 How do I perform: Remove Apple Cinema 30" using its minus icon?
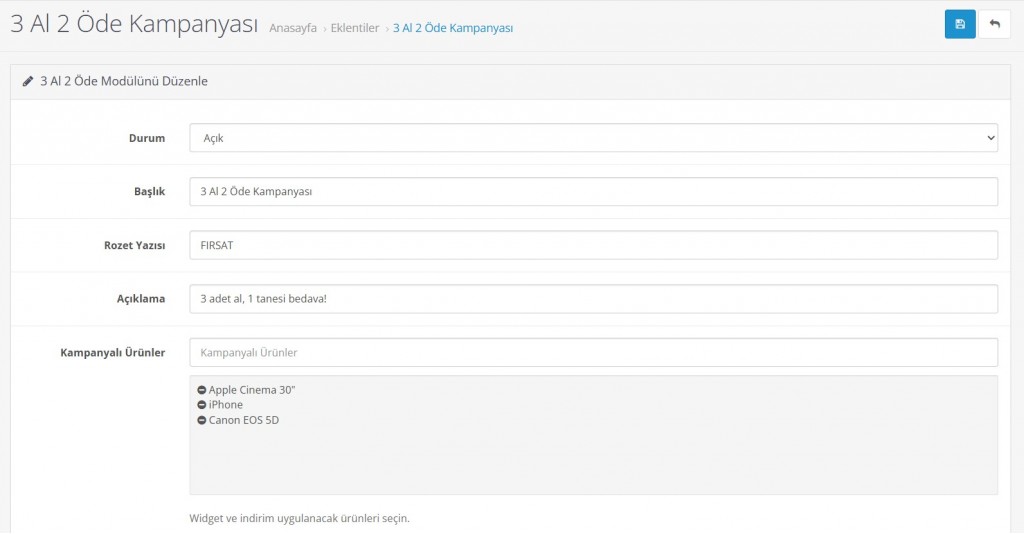pos(202,390)
